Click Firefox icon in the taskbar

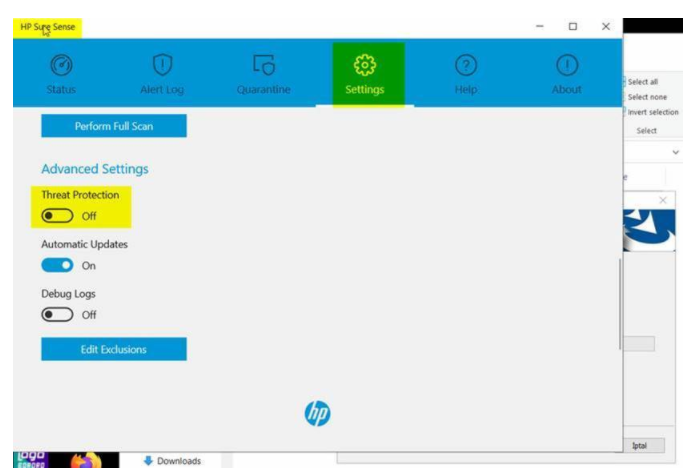tap(86, 460)
